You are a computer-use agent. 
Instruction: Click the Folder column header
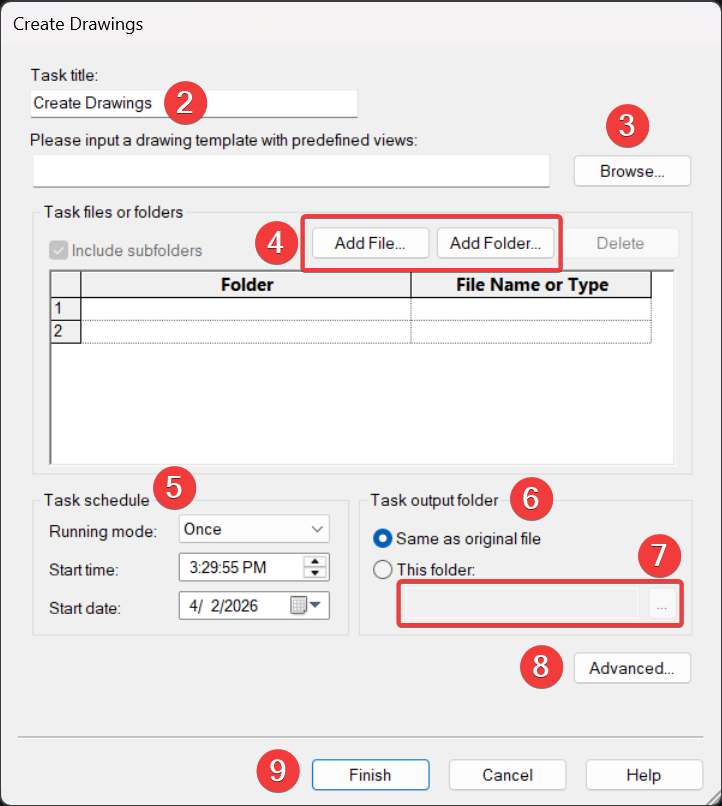246,285
